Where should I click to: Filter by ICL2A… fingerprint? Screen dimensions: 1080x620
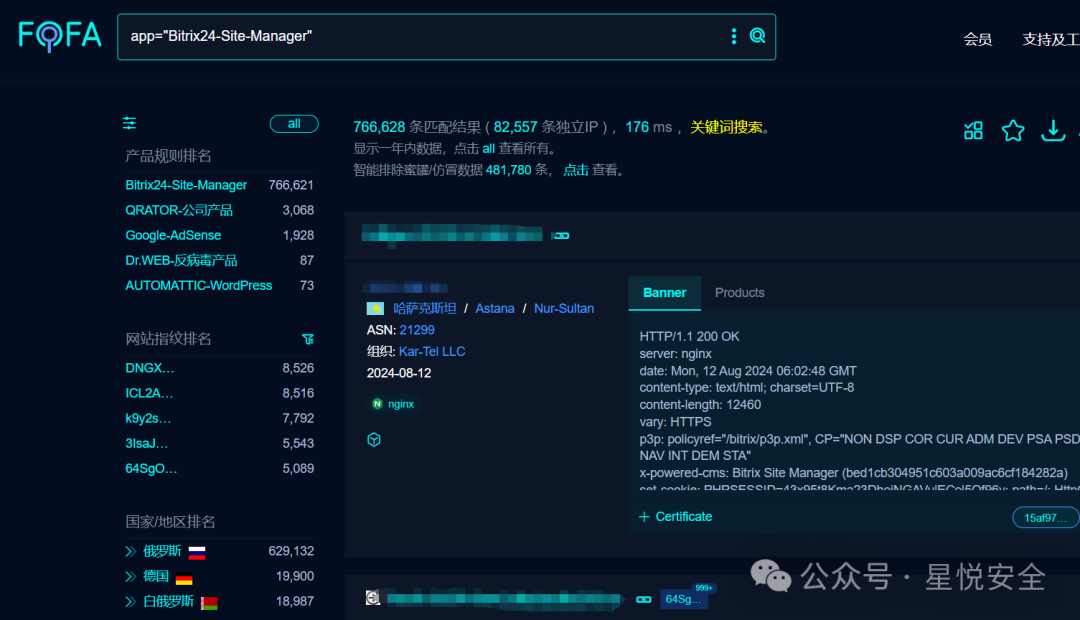click(x=149, y=393)
